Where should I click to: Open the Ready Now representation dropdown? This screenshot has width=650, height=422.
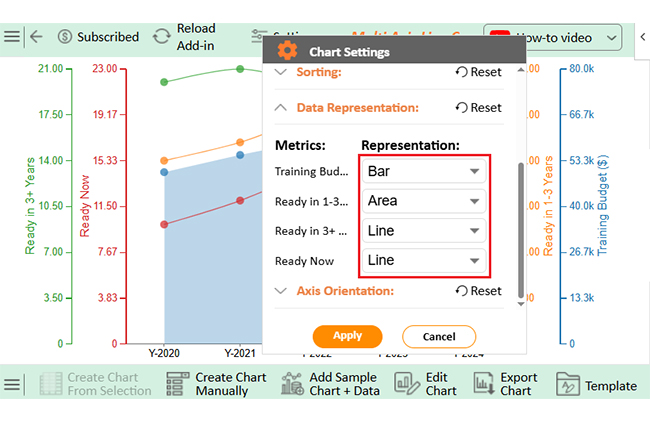424,261
